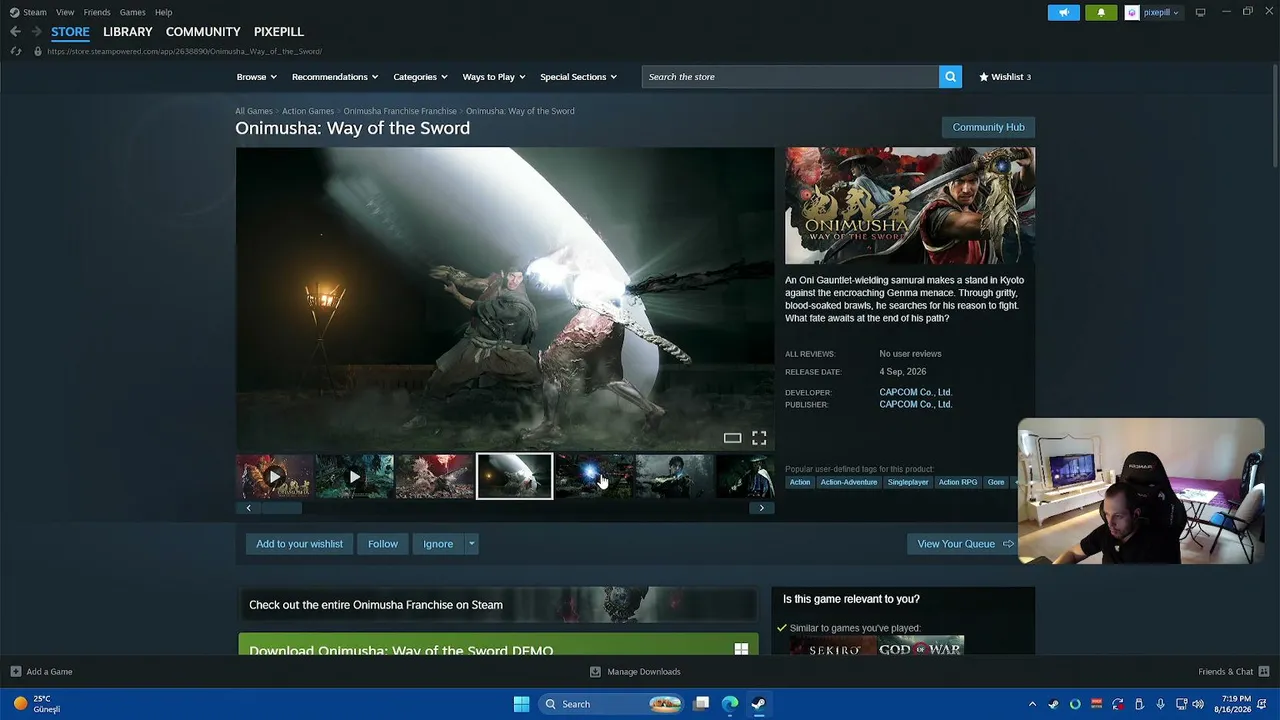Open Task View on the taskbar

point(702,704)
